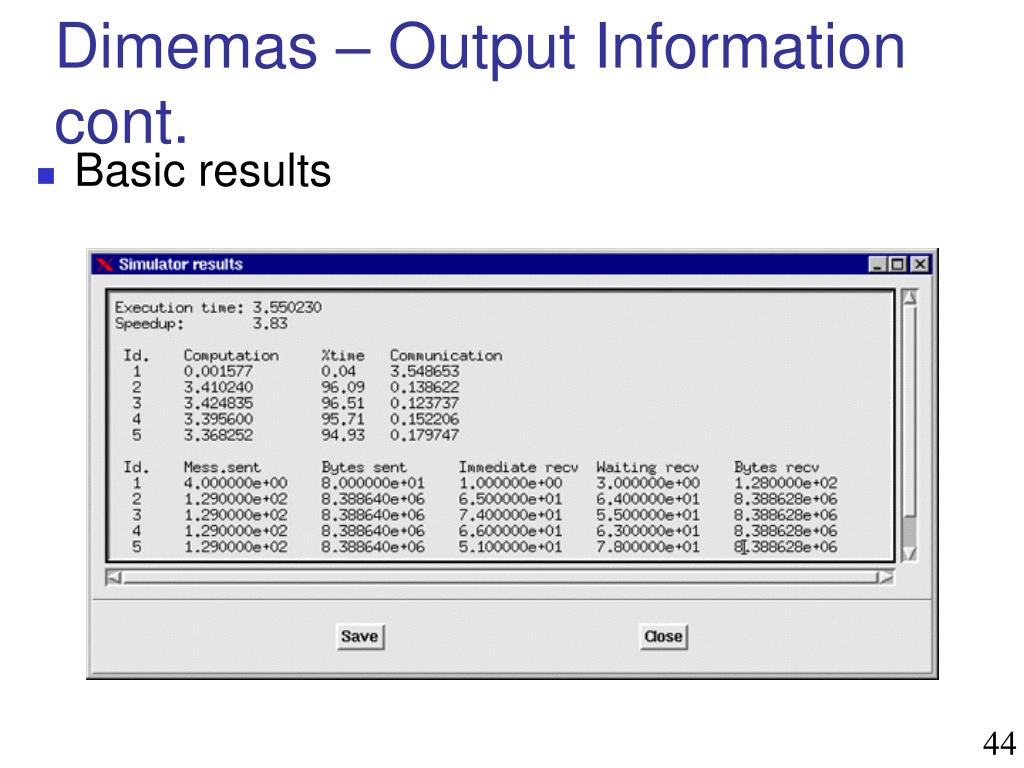
Task: Click the Speedup value 3.83
Action: pos(270,323)
